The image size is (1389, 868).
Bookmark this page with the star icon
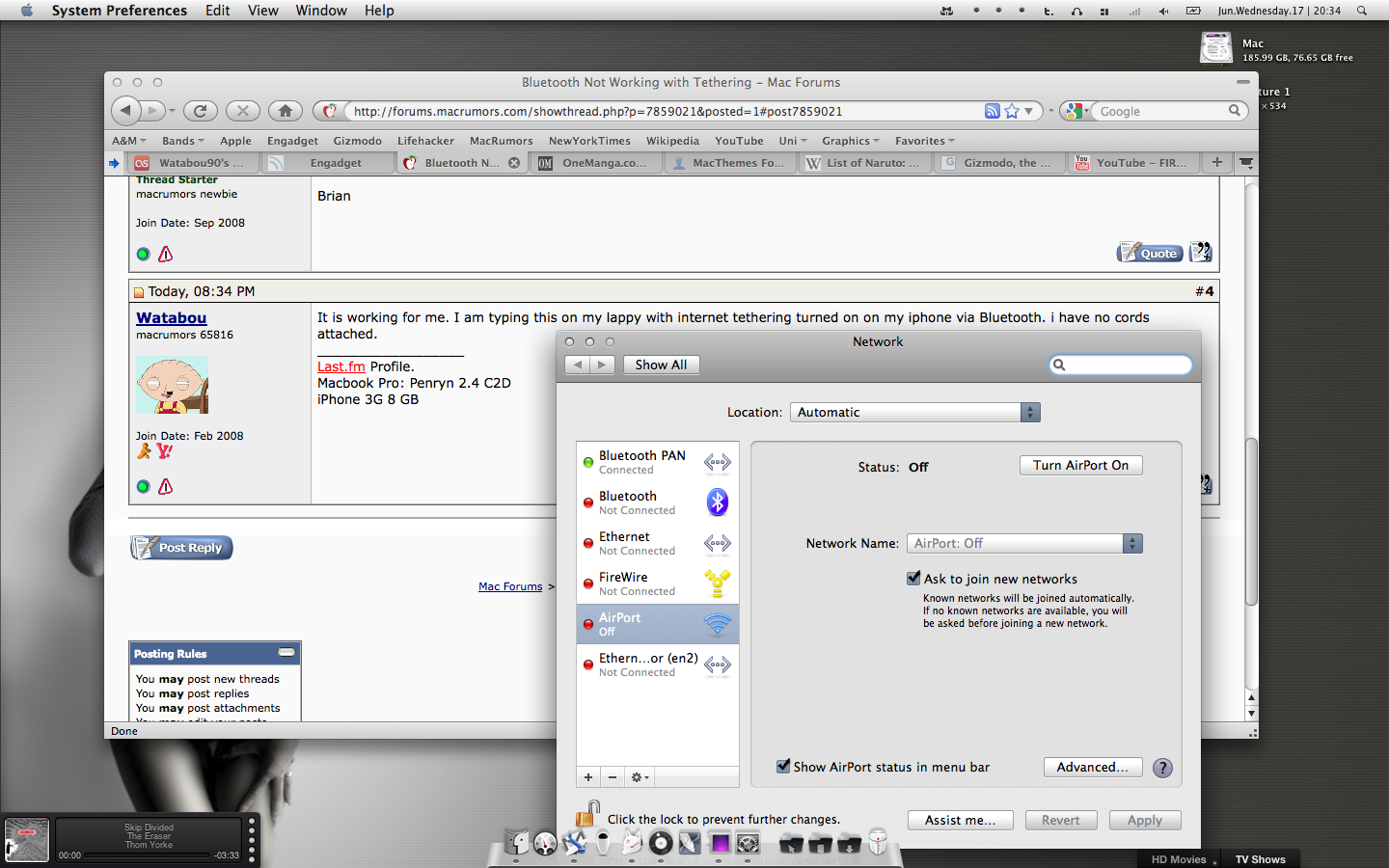(x=1012, y=111)
